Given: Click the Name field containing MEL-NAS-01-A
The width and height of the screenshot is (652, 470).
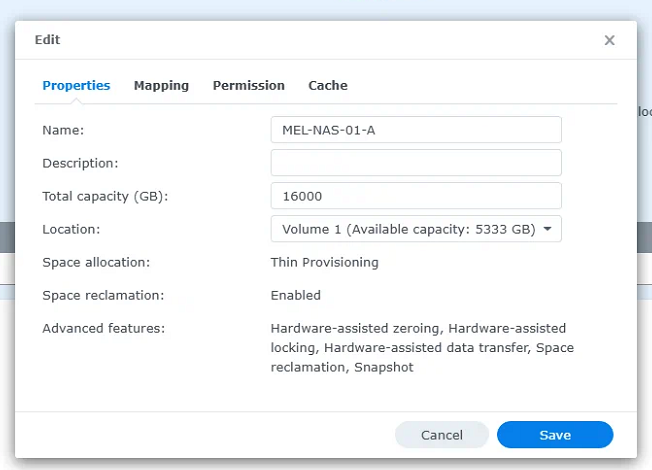Looking at the screenshot, I should tap(415, 130).
